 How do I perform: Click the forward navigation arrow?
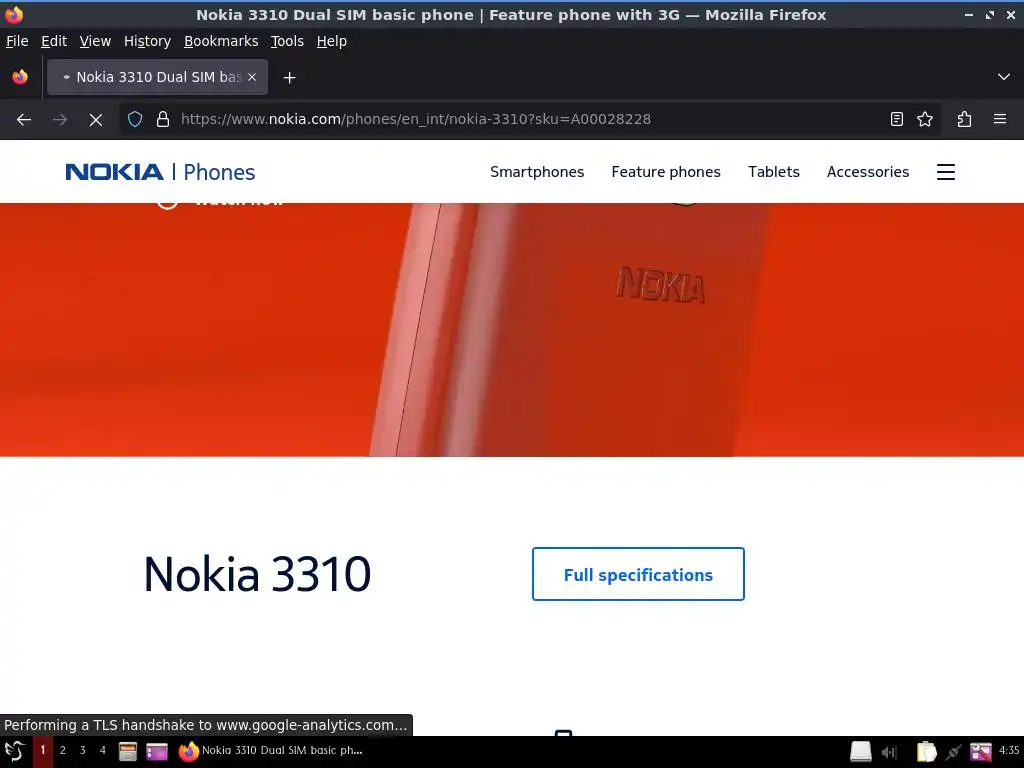pos(60,120)
